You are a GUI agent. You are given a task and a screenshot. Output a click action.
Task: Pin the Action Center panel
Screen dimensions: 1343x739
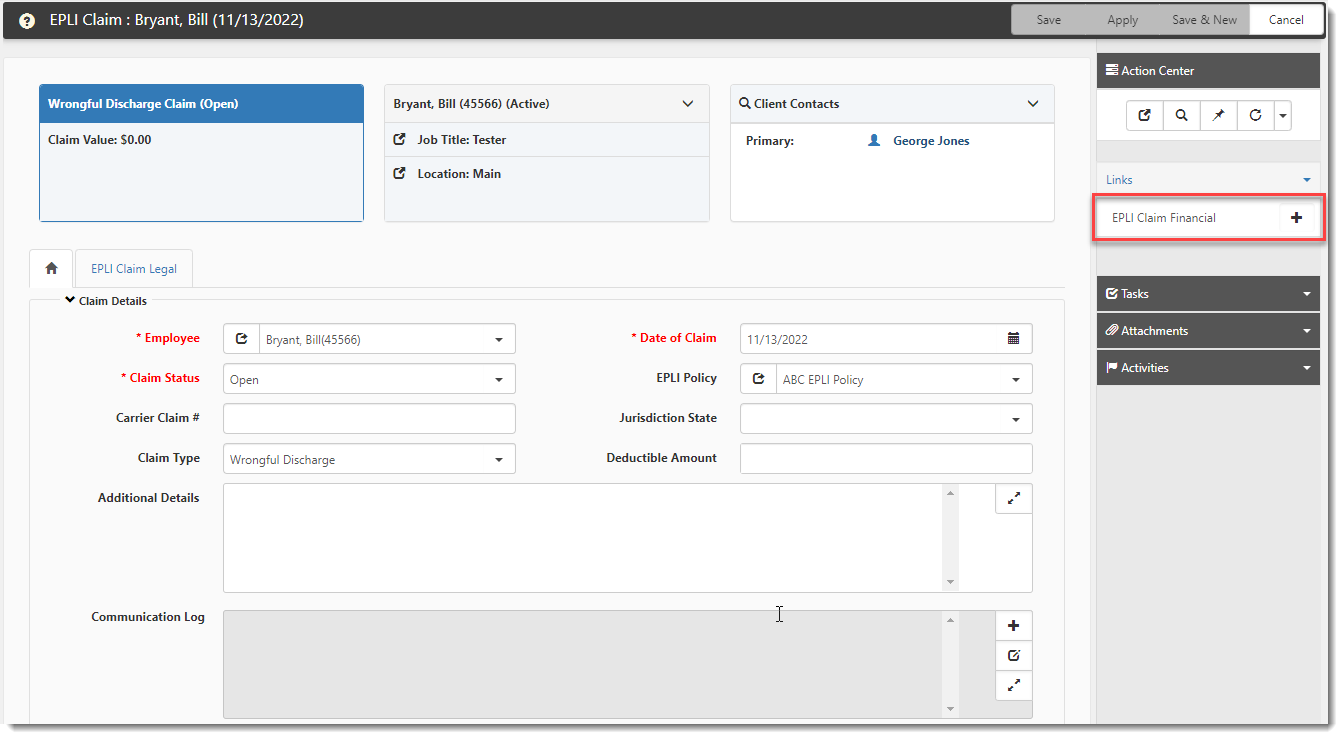pyautogui.click(x=1218, y=115)
